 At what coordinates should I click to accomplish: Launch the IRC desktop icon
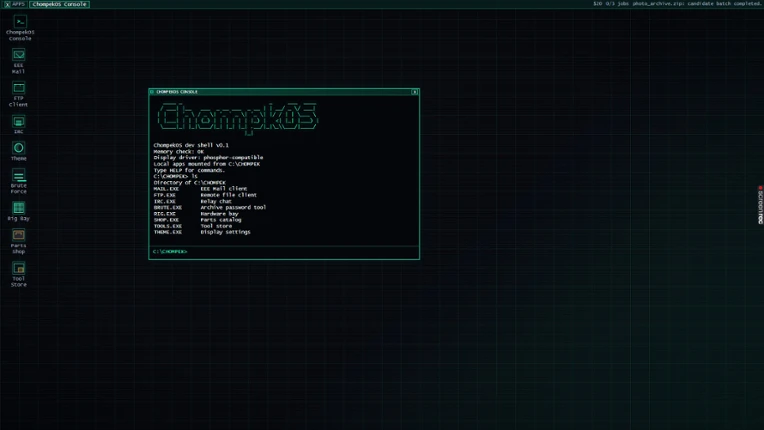pos(19,125)
